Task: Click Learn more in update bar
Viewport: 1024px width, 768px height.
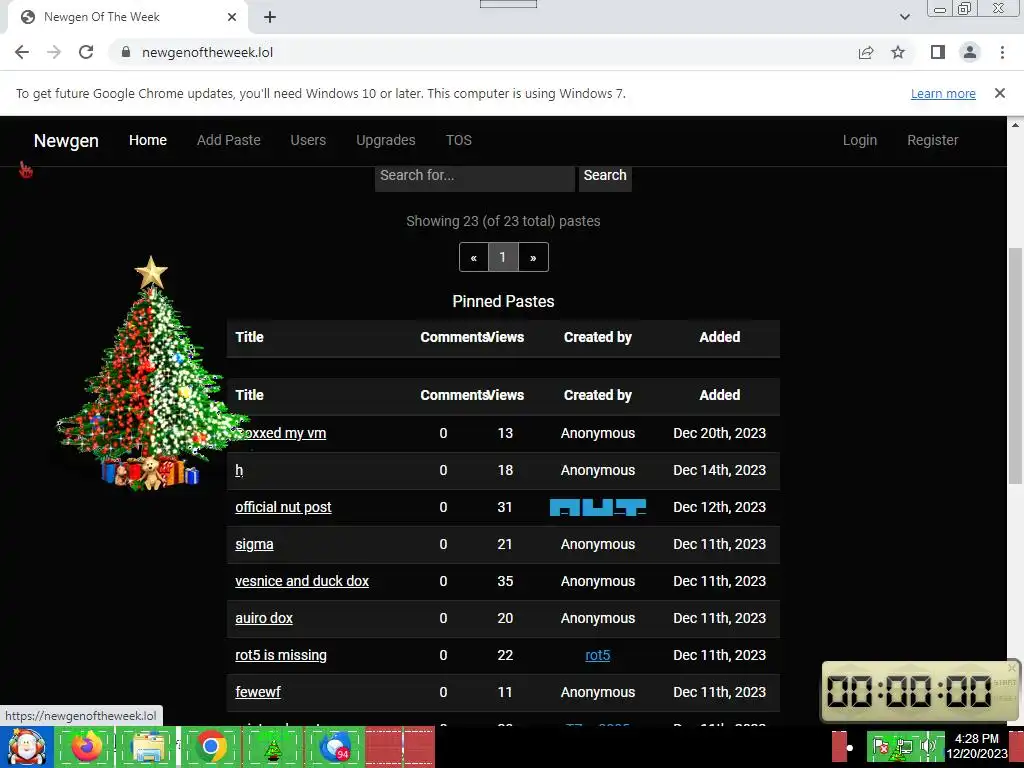Action: pos(943,93)
